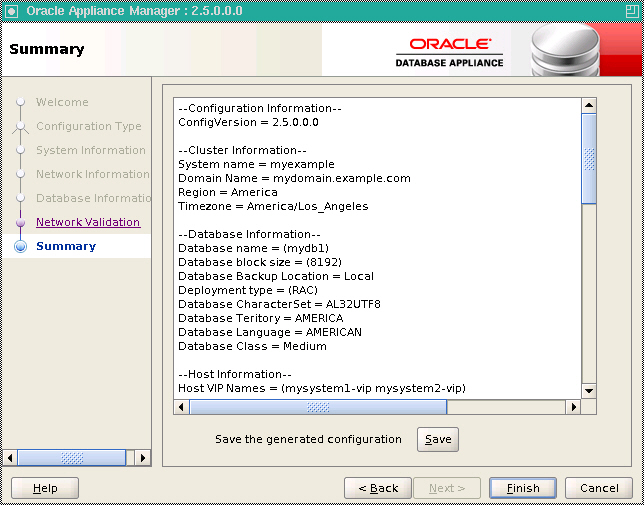Click the window menu icon in title bar
The image size is (644, 505).
click(x=11, y=11)
